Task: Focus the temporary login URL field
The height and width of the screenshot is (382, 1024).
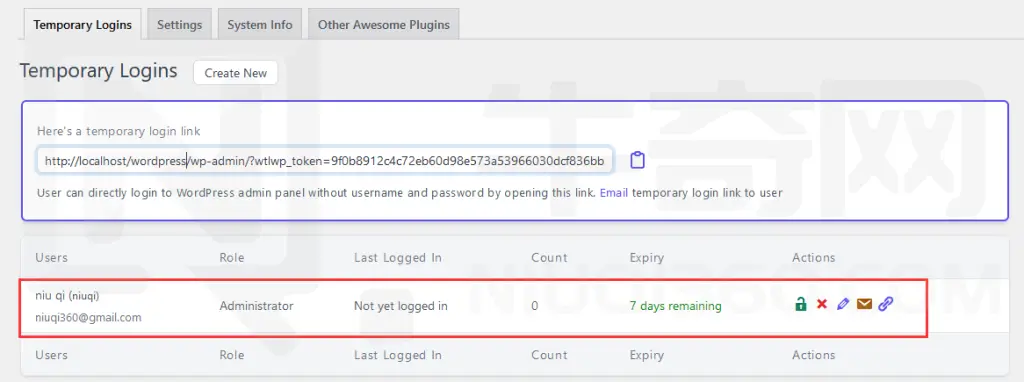Action: 325,160
